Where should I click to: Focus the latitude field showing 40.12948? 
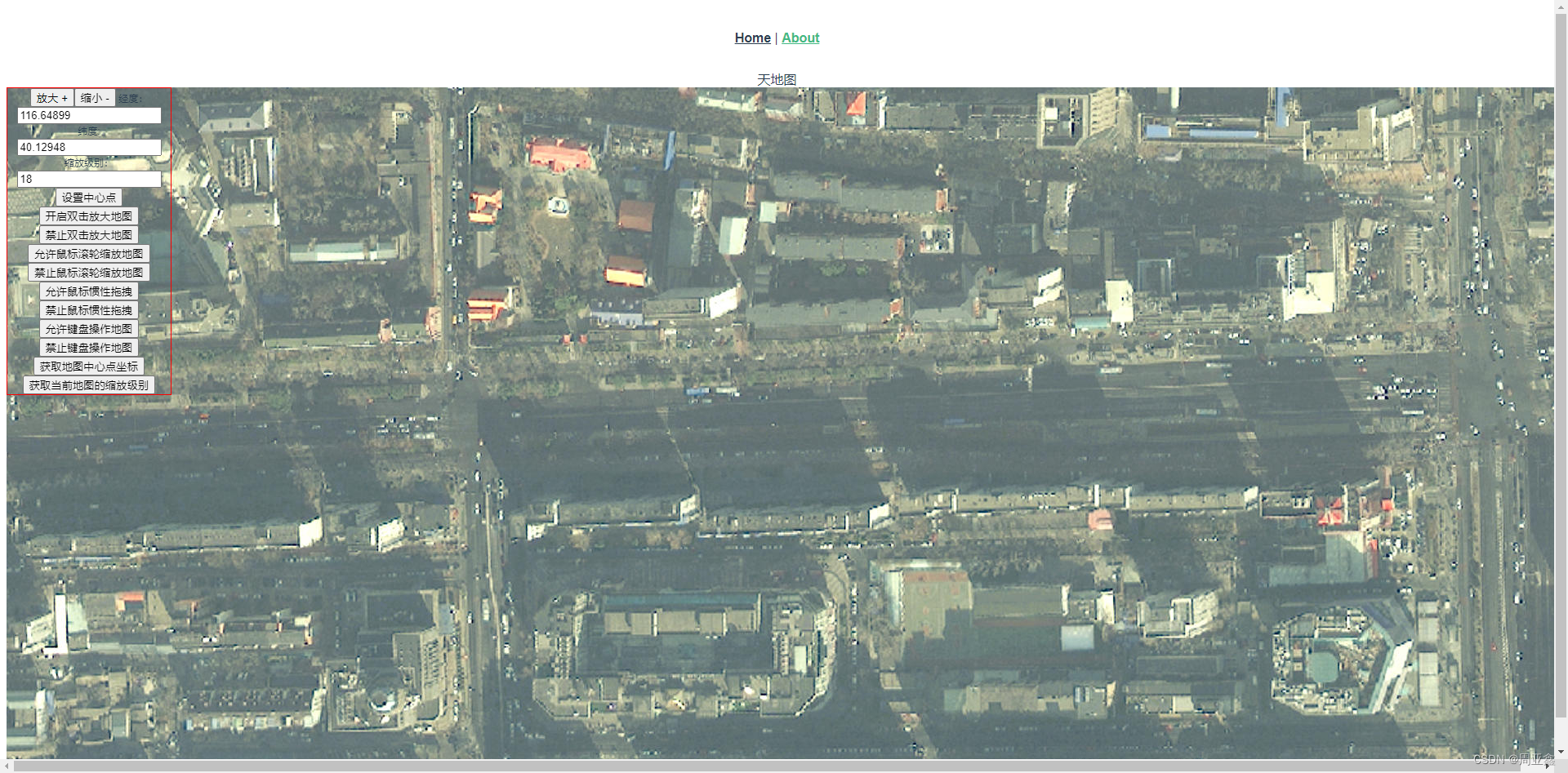tap(89, 148)
